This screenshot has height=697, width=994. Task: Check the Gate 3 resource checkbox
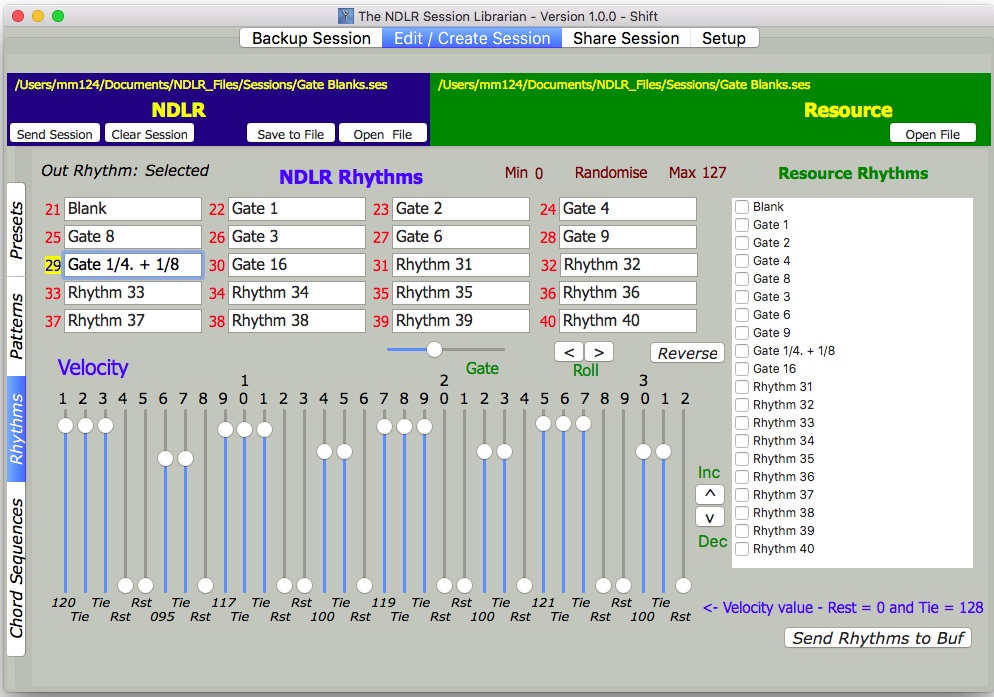[742, 297]
